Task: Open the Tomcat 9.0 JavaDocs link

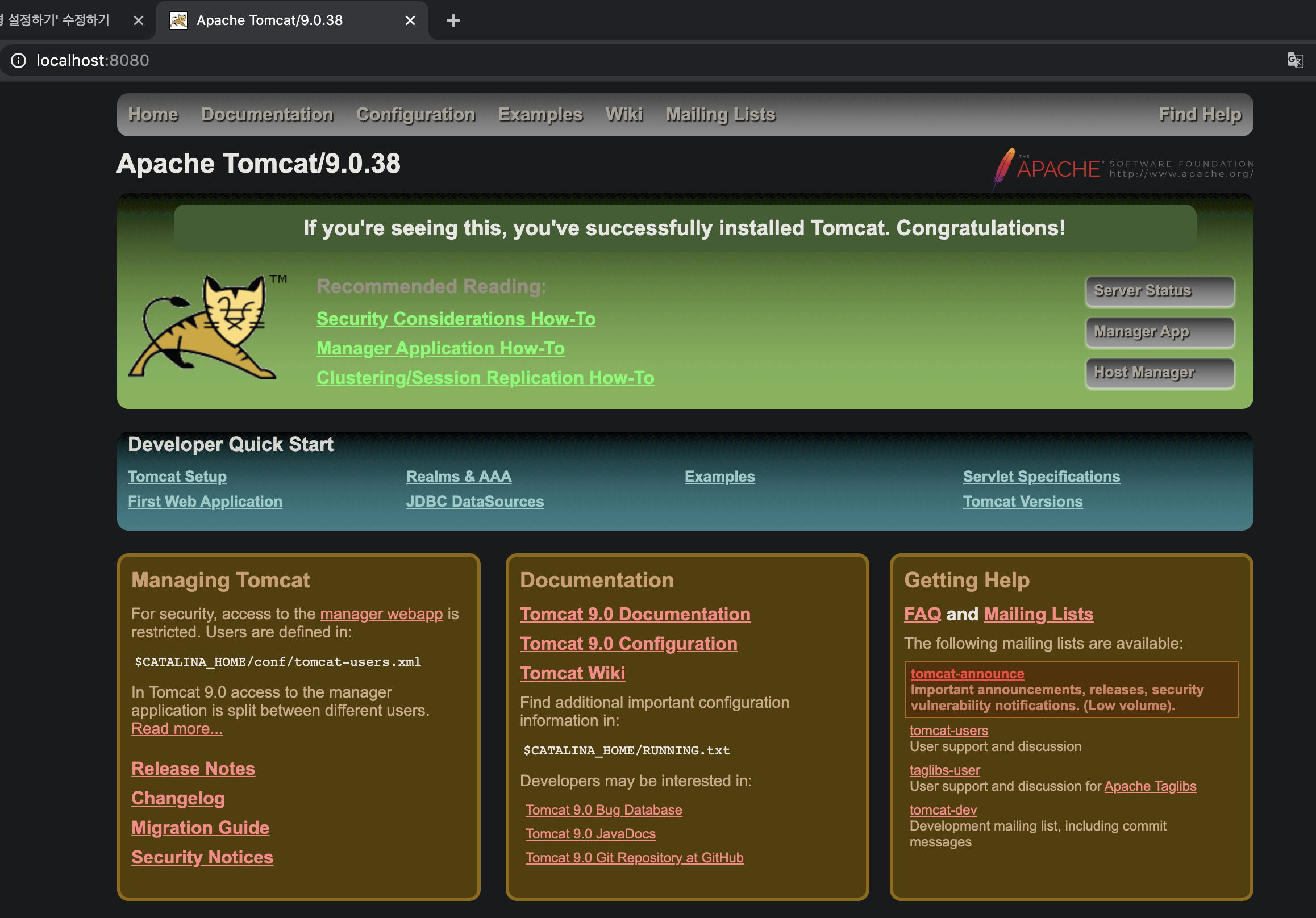Action: (590, 834)
